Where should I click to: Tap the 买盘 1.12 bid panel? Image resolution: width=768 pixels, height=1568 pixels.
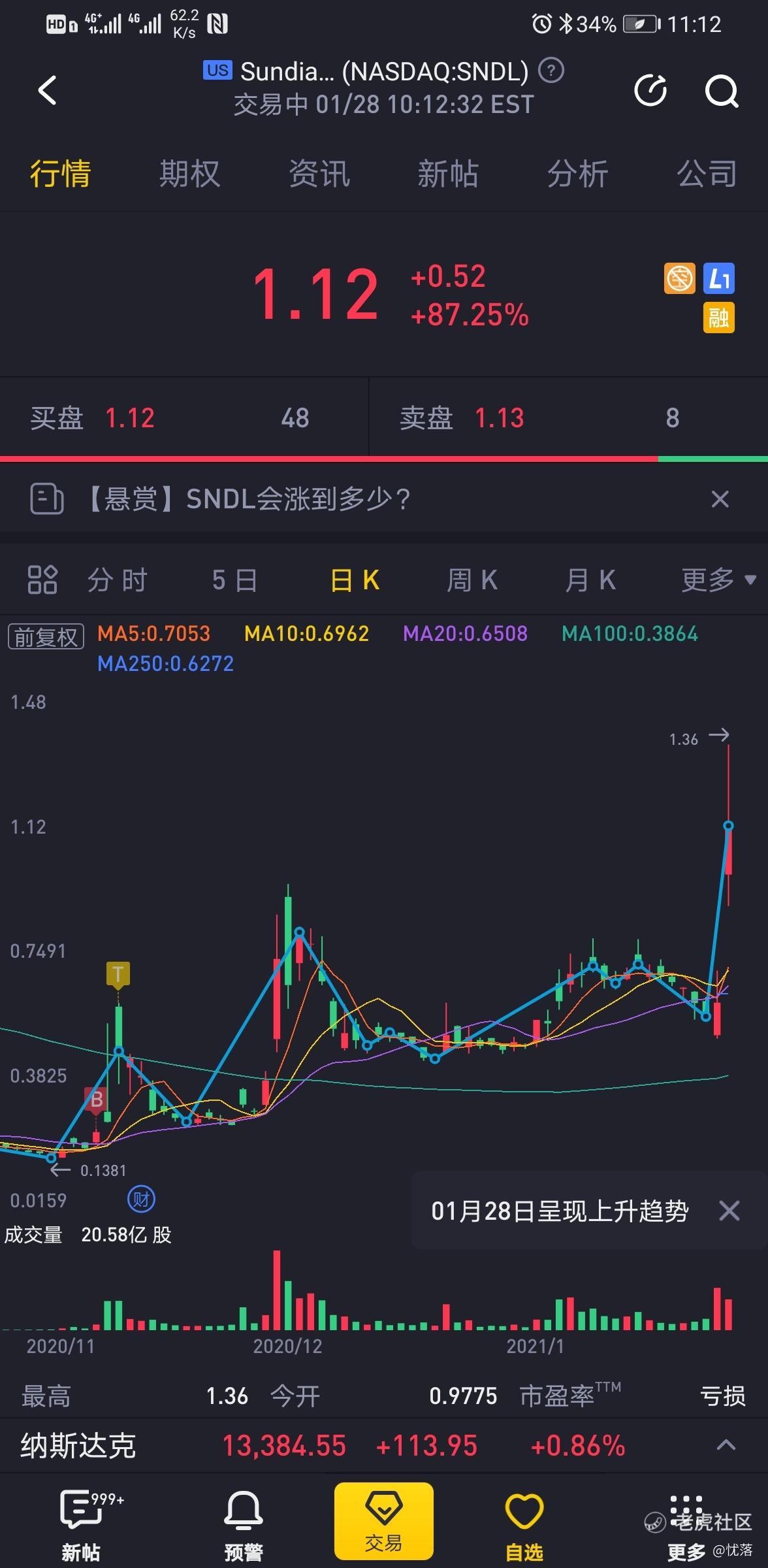[184, 417]
